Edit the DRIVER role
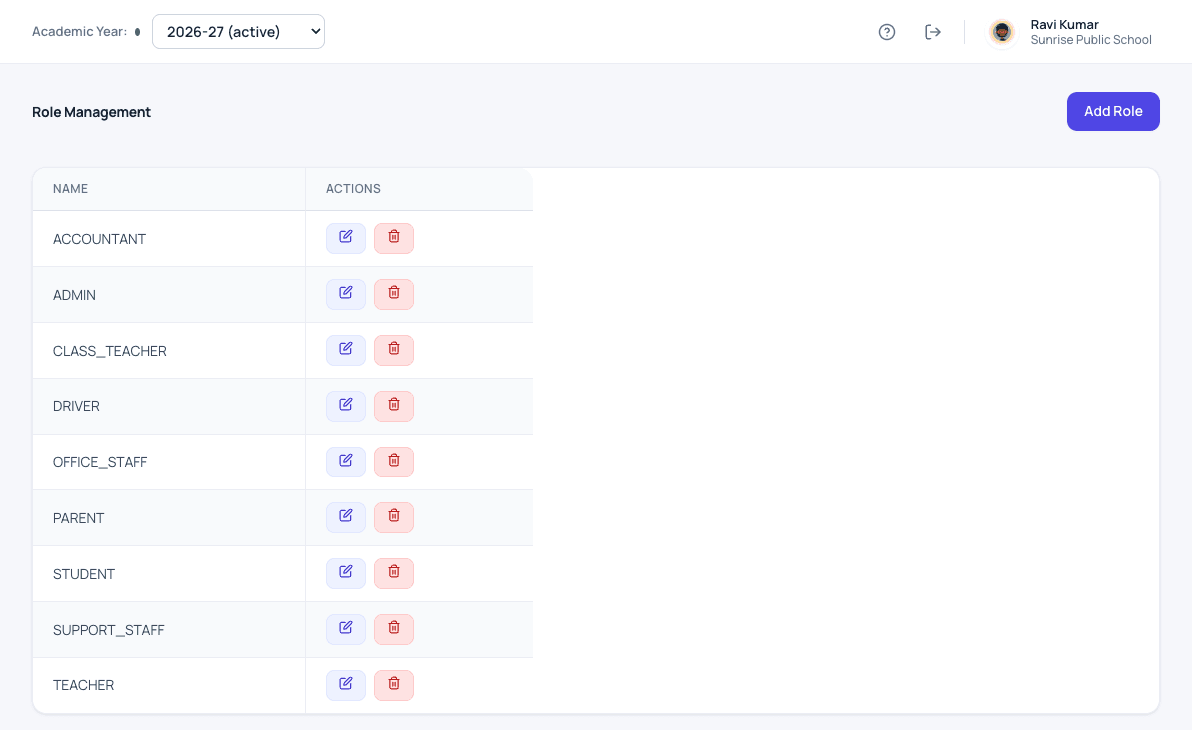The image size is (1192, 730). 346,406
